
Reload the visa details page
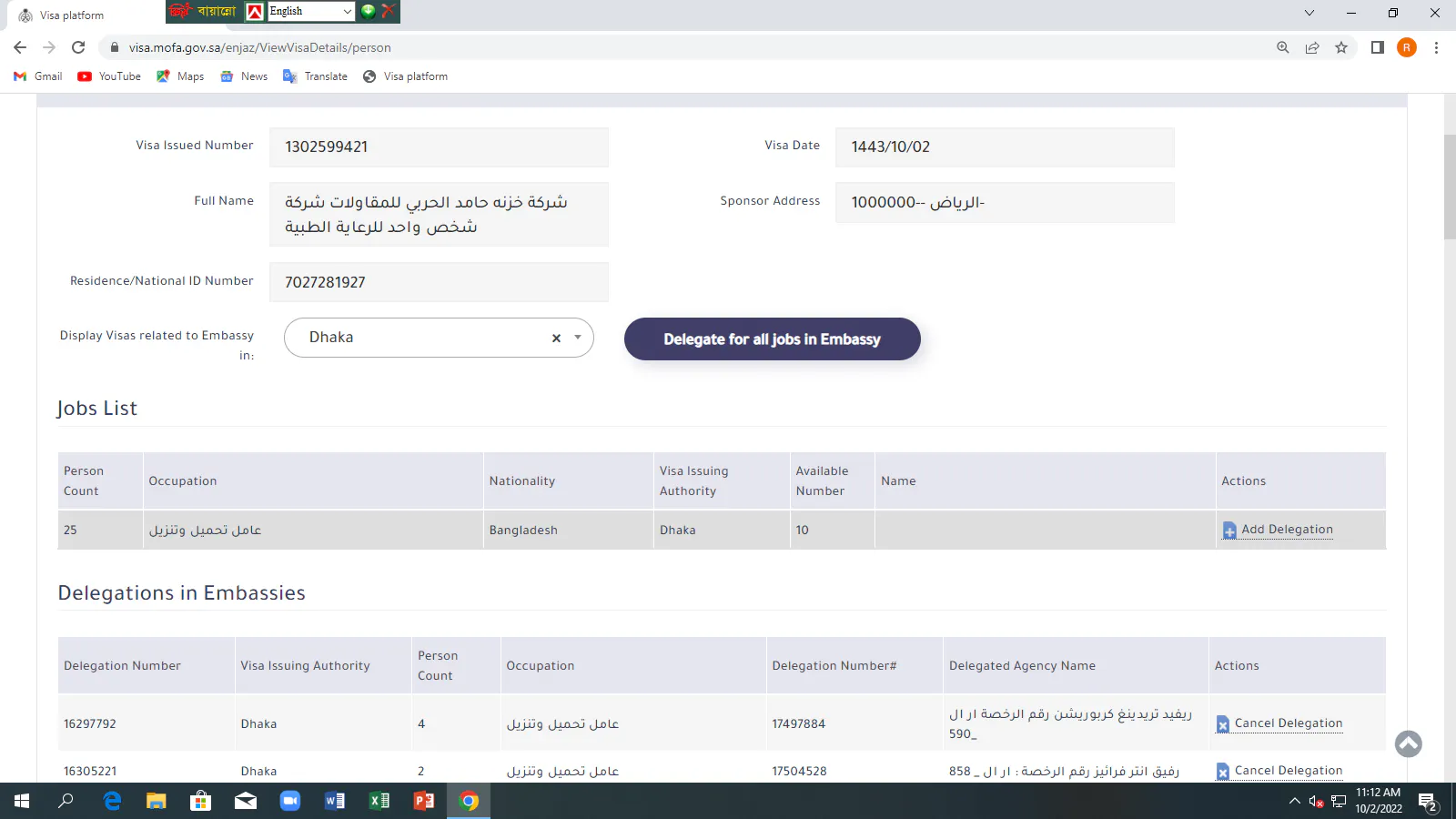point(78,47)
